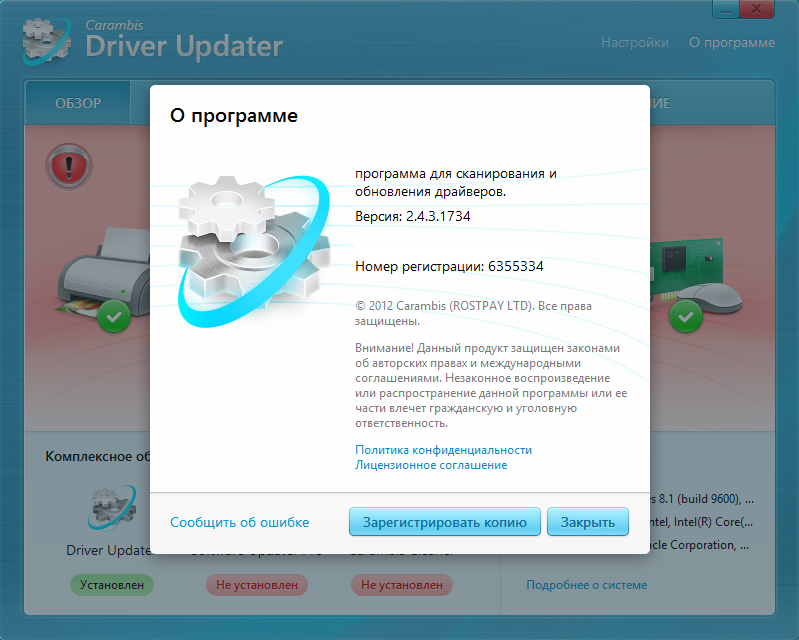Open О программе in the top bar
799x640 pixels.
coord(732,42)
